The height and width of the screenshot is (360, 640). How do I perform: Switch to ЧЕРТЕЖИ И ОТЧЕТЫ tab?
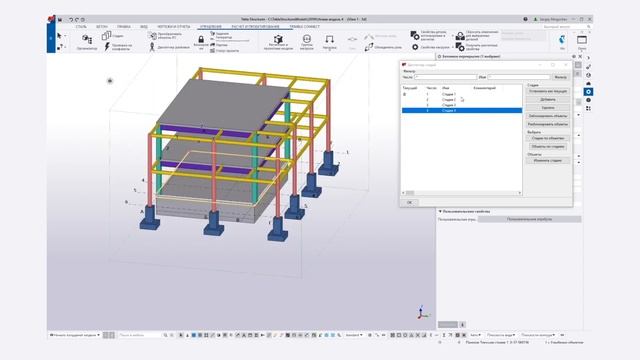click(x=174, y=27)
